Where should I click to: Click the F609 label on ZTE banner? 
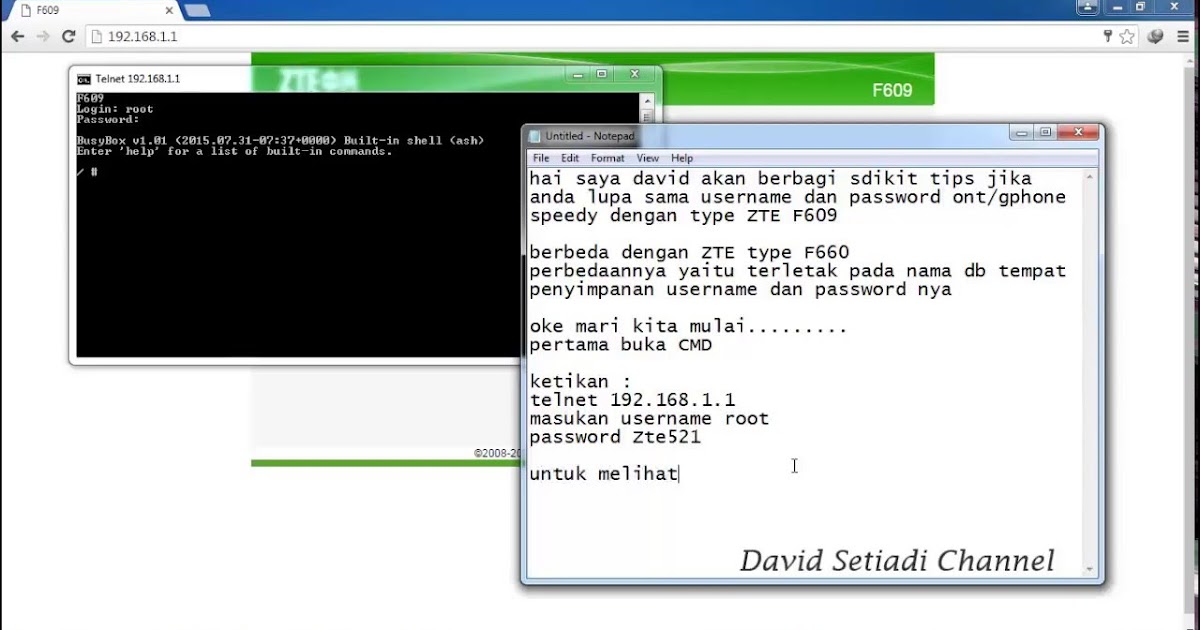pyautogui.click(x=892, y=90)
